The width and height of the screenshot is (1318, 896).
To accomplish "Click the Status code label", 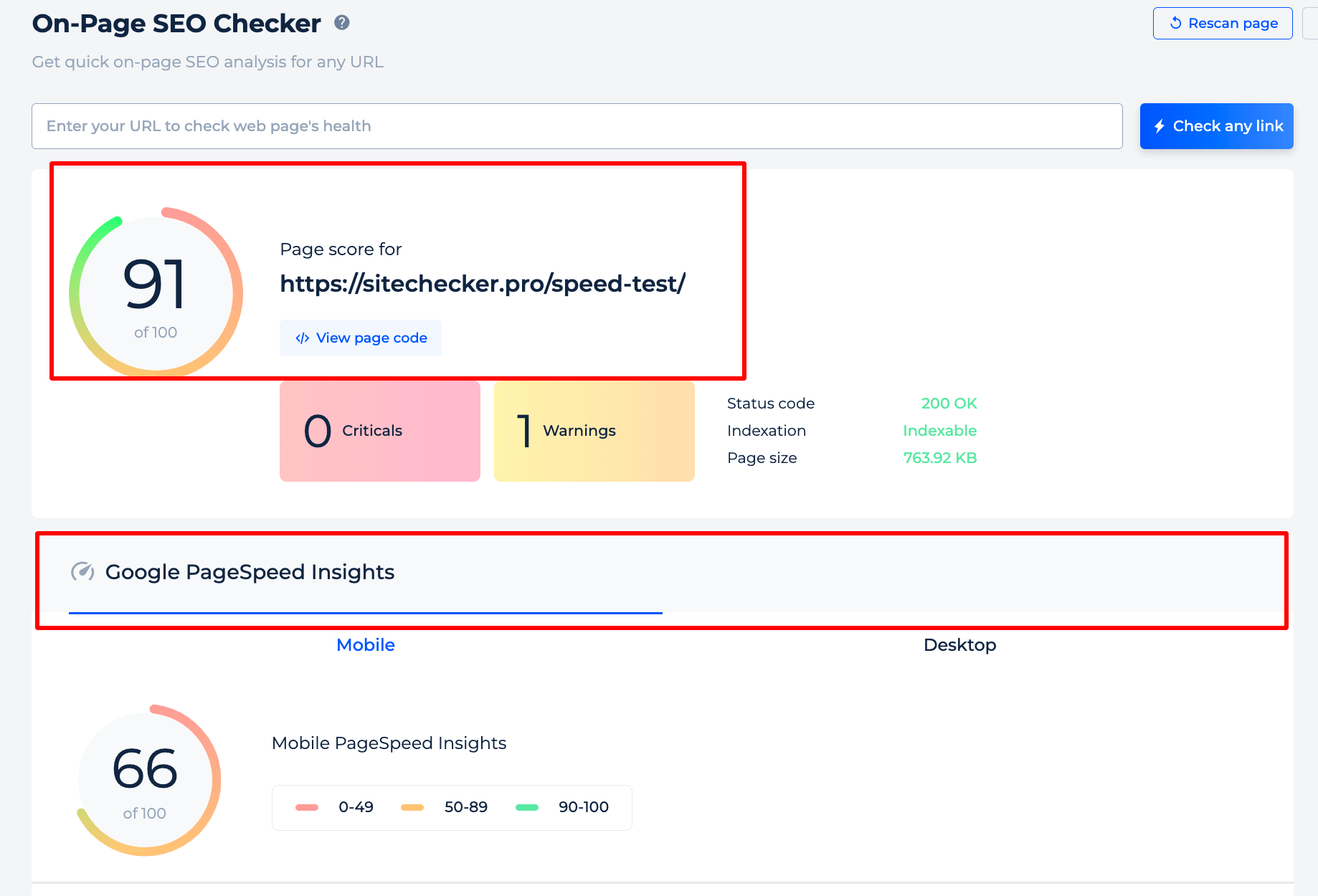I will 771,404.
